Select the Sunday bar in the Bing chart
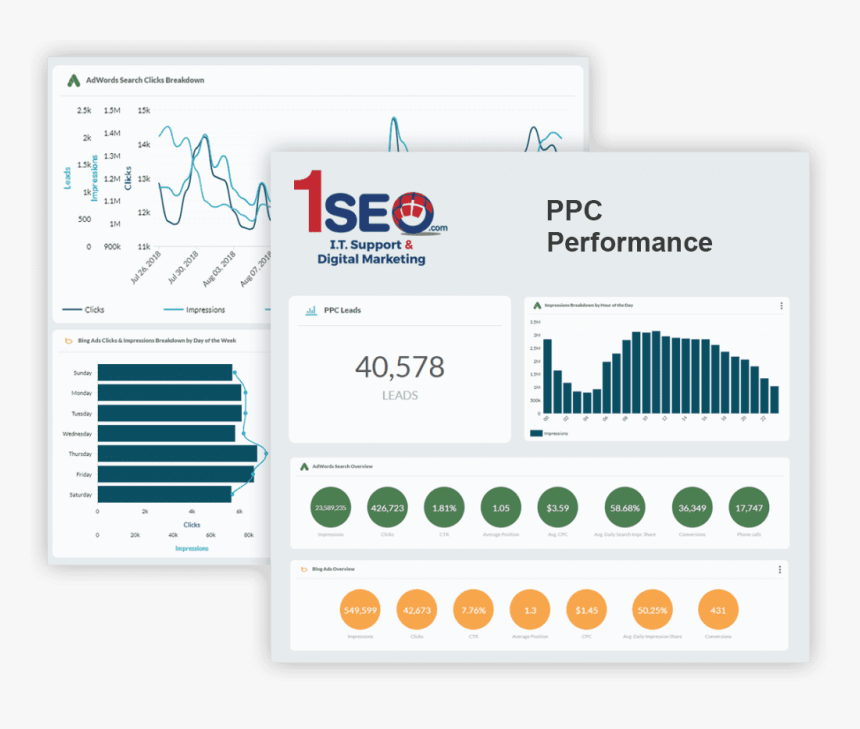860x729 pixels. click(165, 372)
